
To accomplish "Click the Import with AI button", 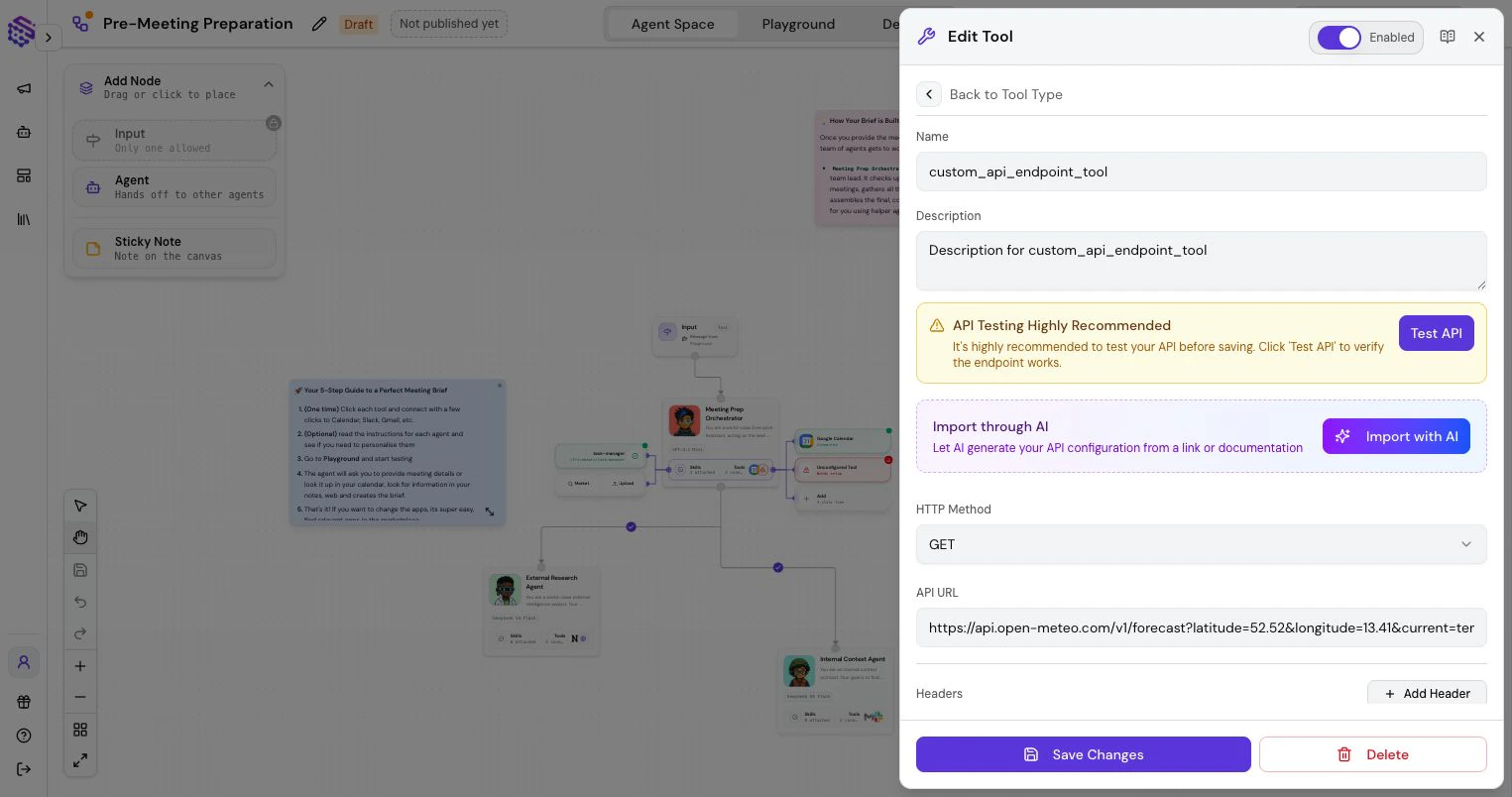I will (1396, 436).
